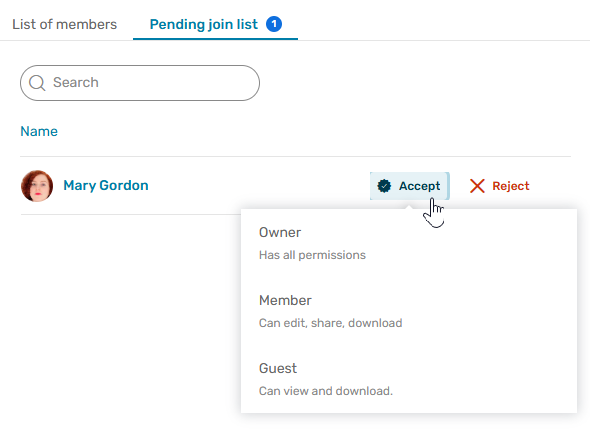
Task: Click the dropdown pointer arrow below Accept
Action: click(409, 207)
